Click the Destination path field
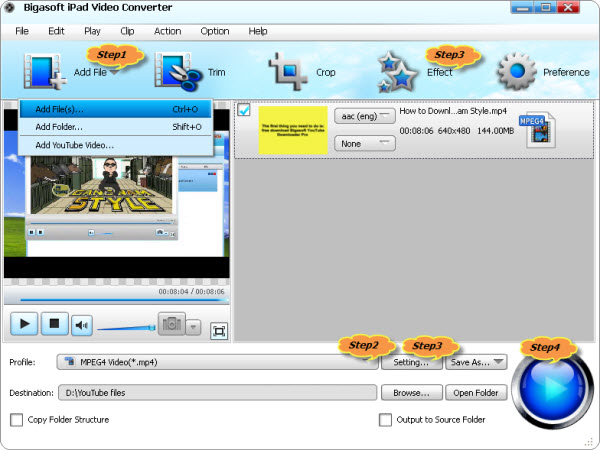This screenshot has width=600, height=450. pos(217,393)
